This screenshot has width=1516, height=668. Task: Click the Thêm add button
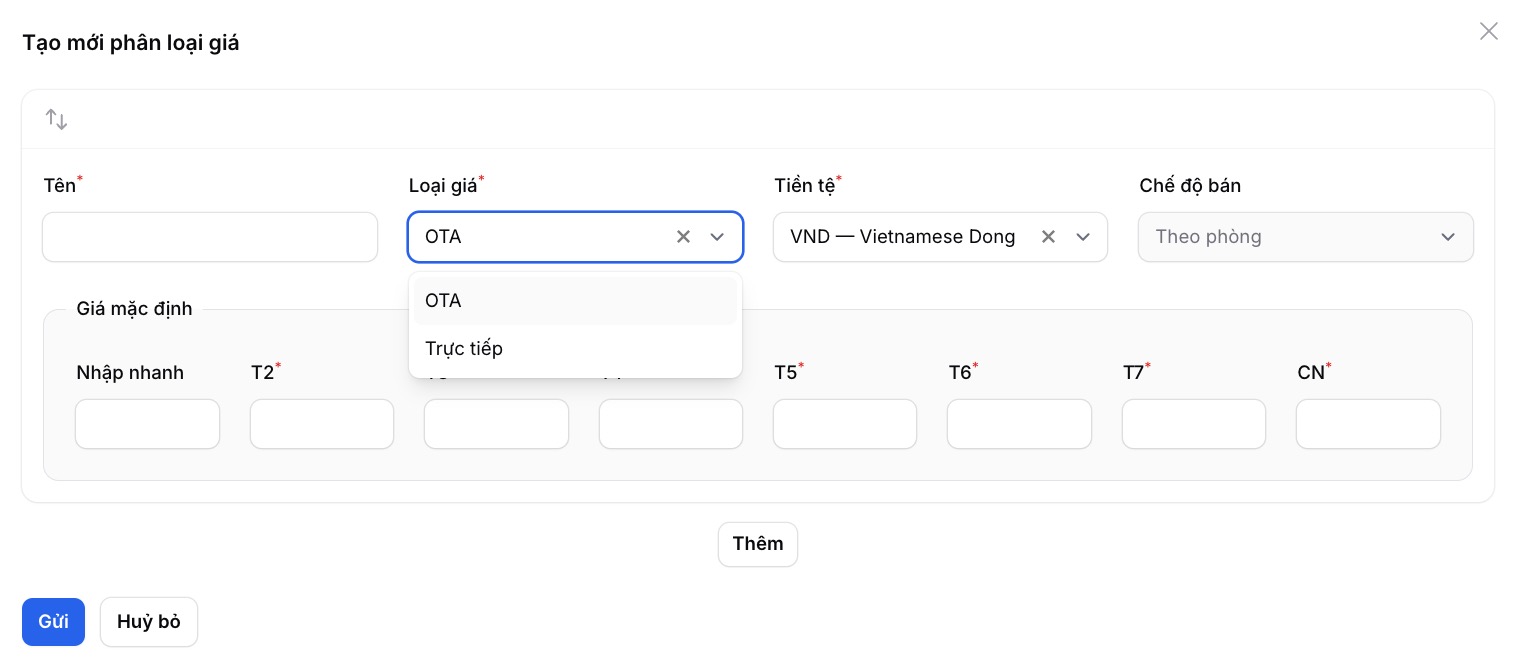click(757, 544)
